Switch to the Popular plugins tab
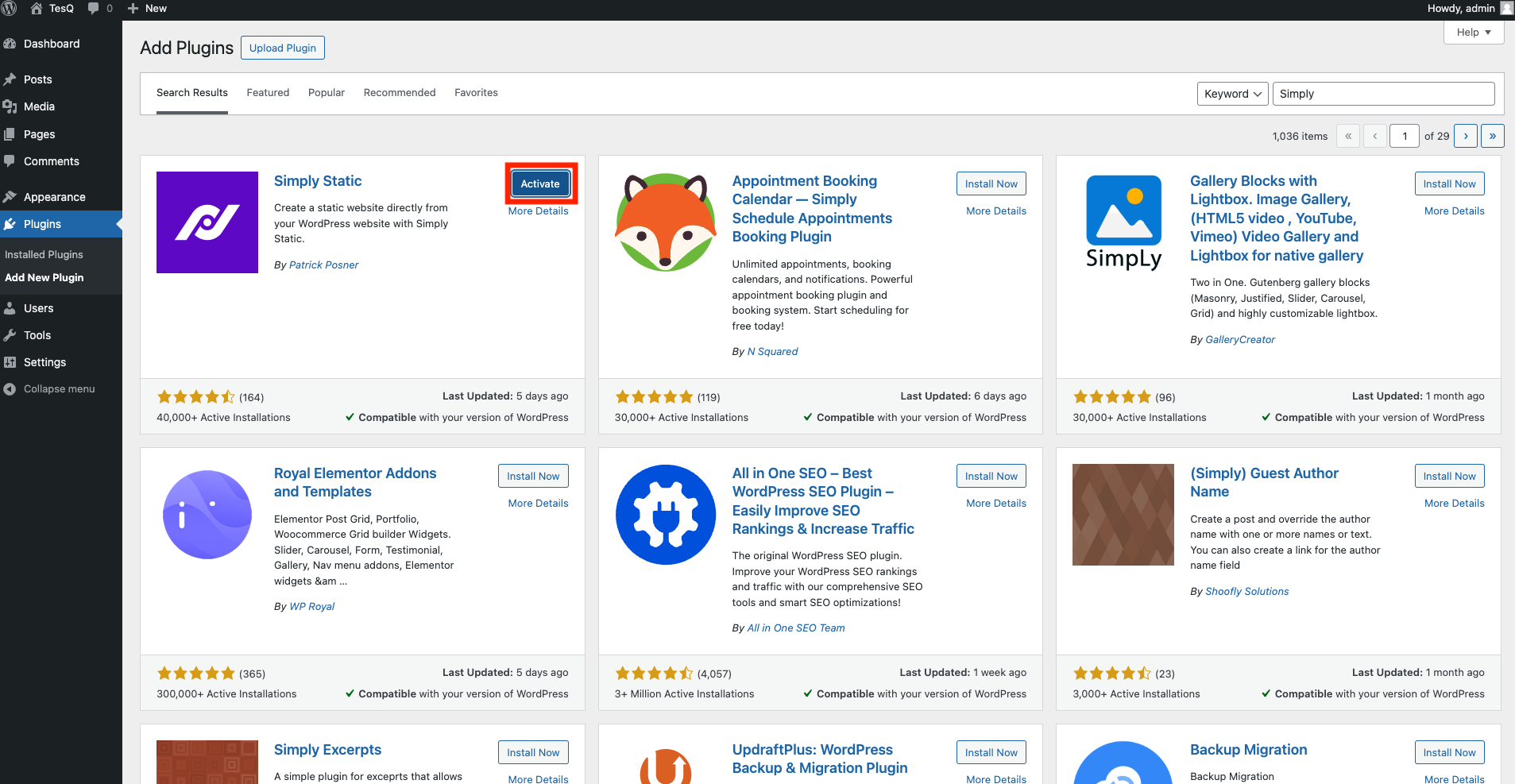The image size is (1515, 784). click(x=326, y=92)
